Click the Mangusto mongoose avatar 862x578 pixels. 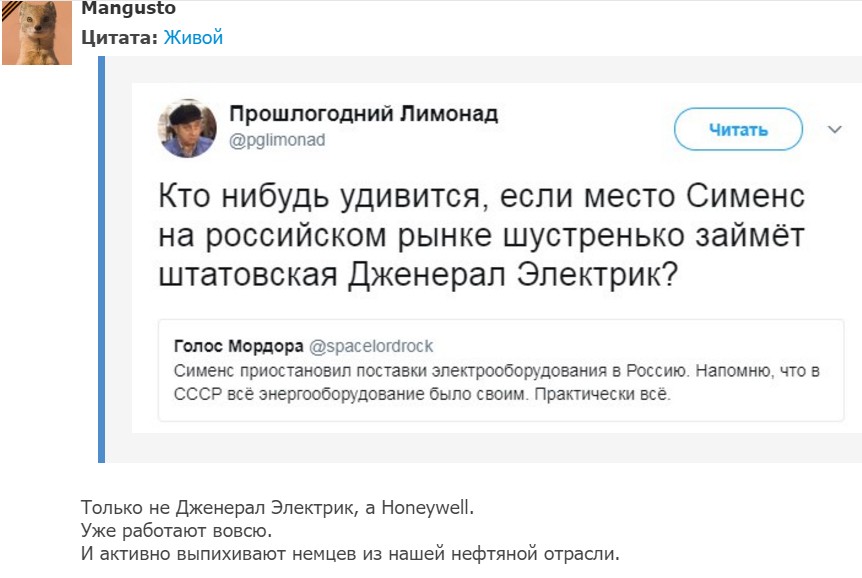point(37,33)
